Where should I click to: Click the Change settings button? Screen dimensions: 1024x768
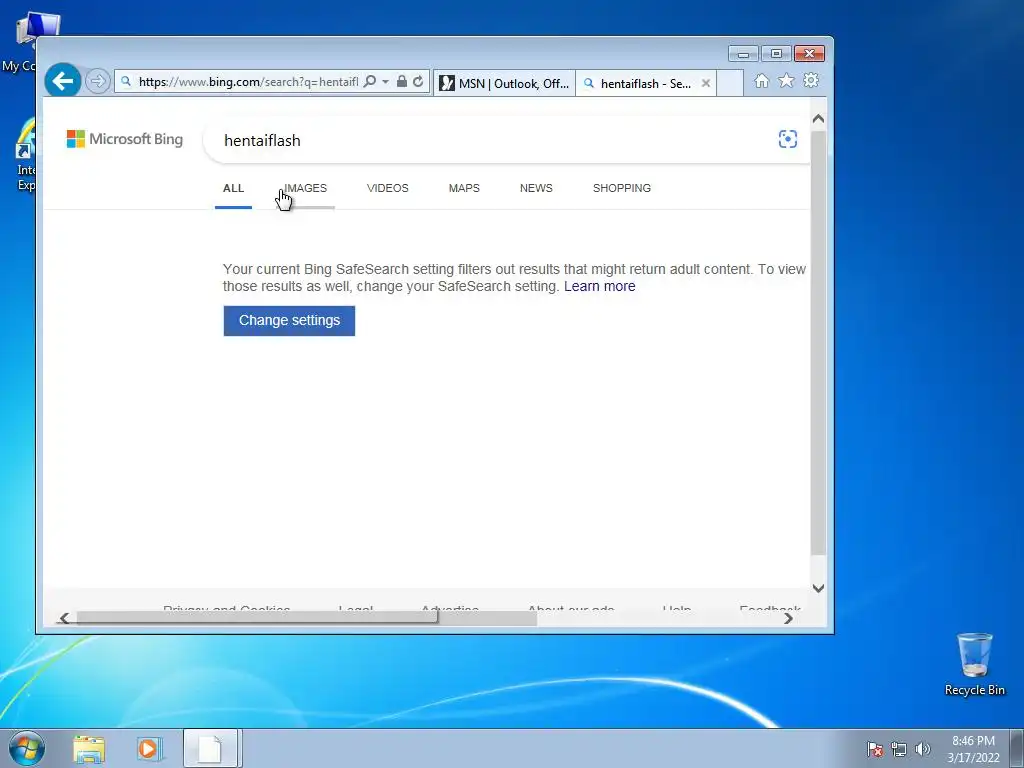tap(289, 321)
